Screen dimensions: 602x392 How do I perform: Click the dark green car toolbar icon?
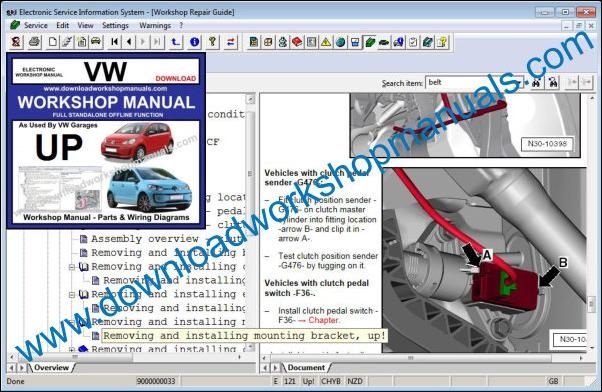(x=384, y=41)
